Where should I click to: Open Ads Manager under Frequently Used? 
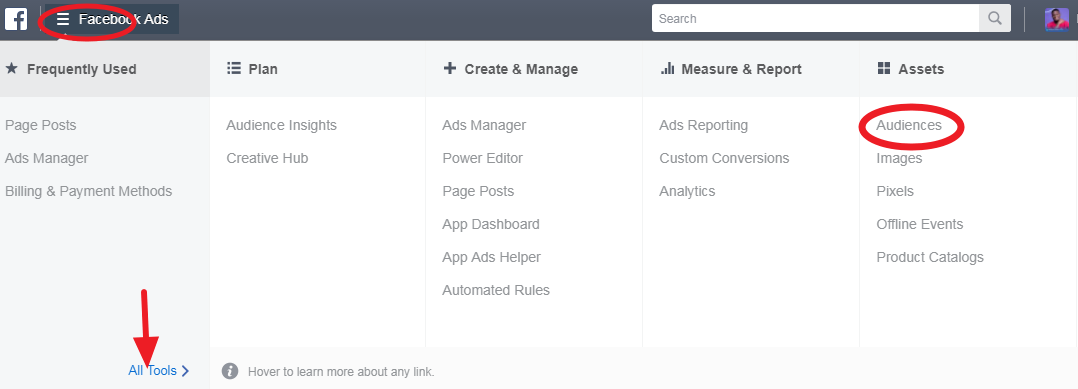pyautogui.click(x=47, y=158)
